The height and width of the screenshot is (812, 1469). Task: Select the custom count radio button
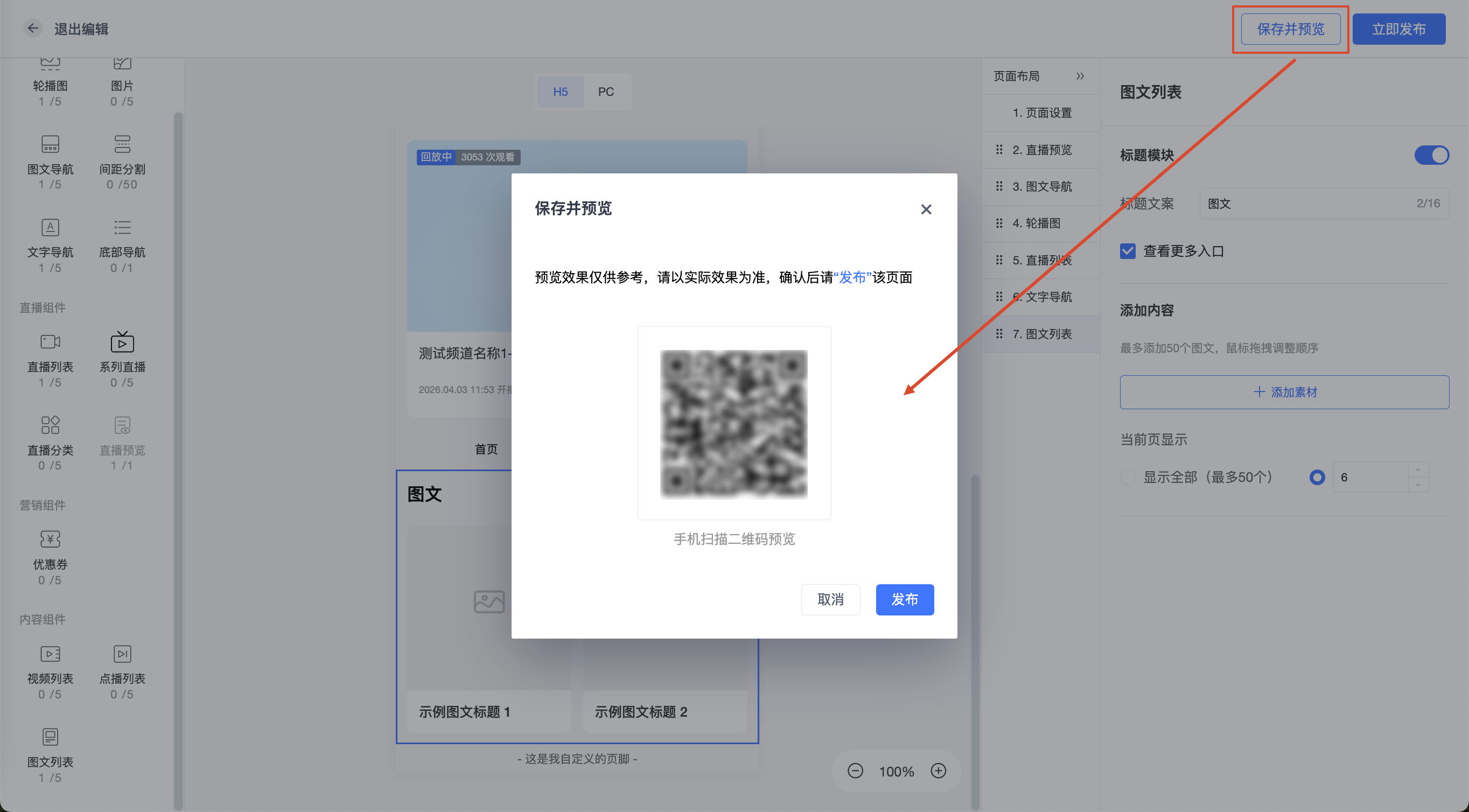[x=1317, y=477]
